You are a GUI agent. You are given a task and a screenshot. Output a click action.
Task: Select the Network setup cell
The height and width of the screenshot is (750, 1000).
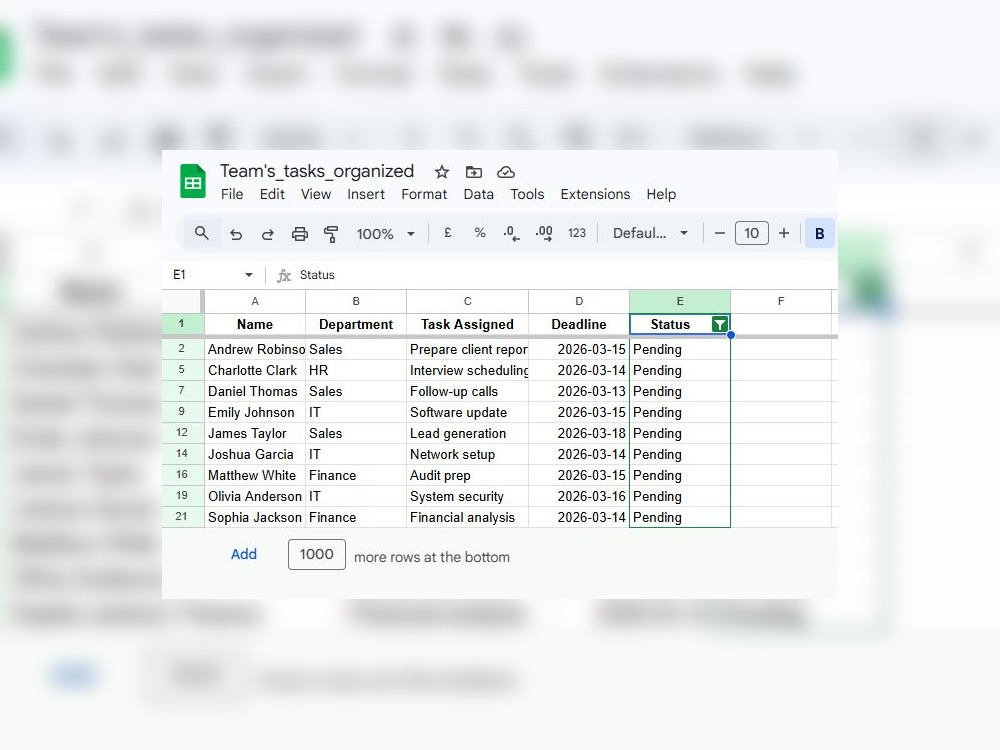coord(467,454)
